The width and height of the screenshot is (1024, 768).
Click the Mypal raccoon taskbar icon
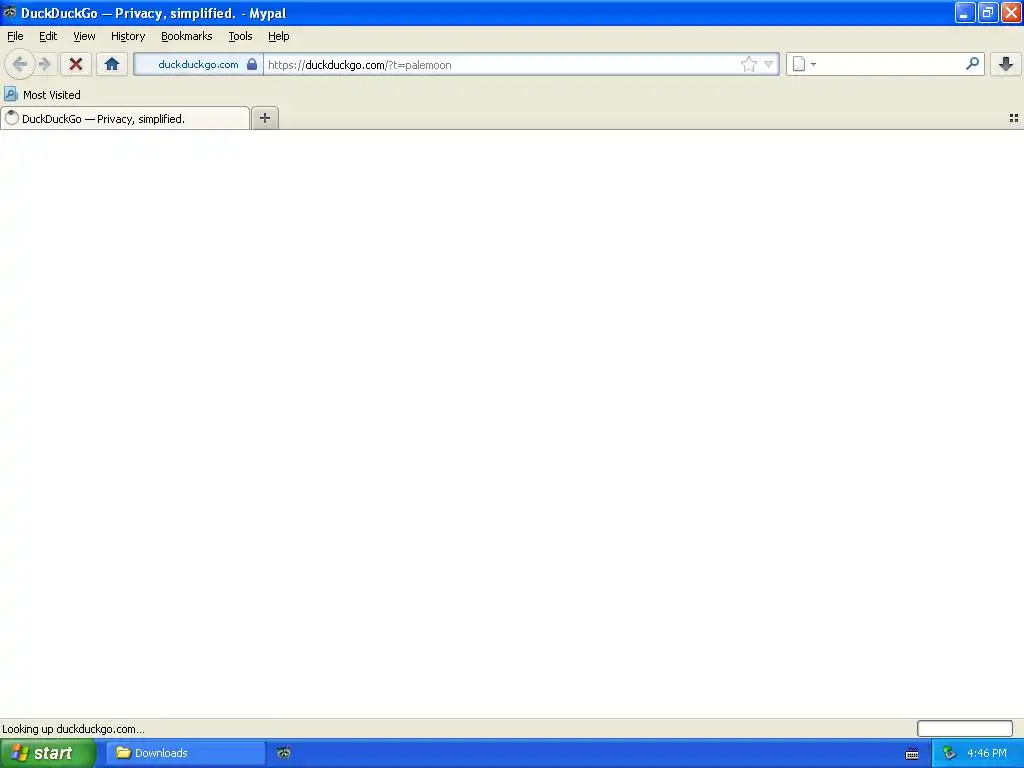tap(283, 753)
